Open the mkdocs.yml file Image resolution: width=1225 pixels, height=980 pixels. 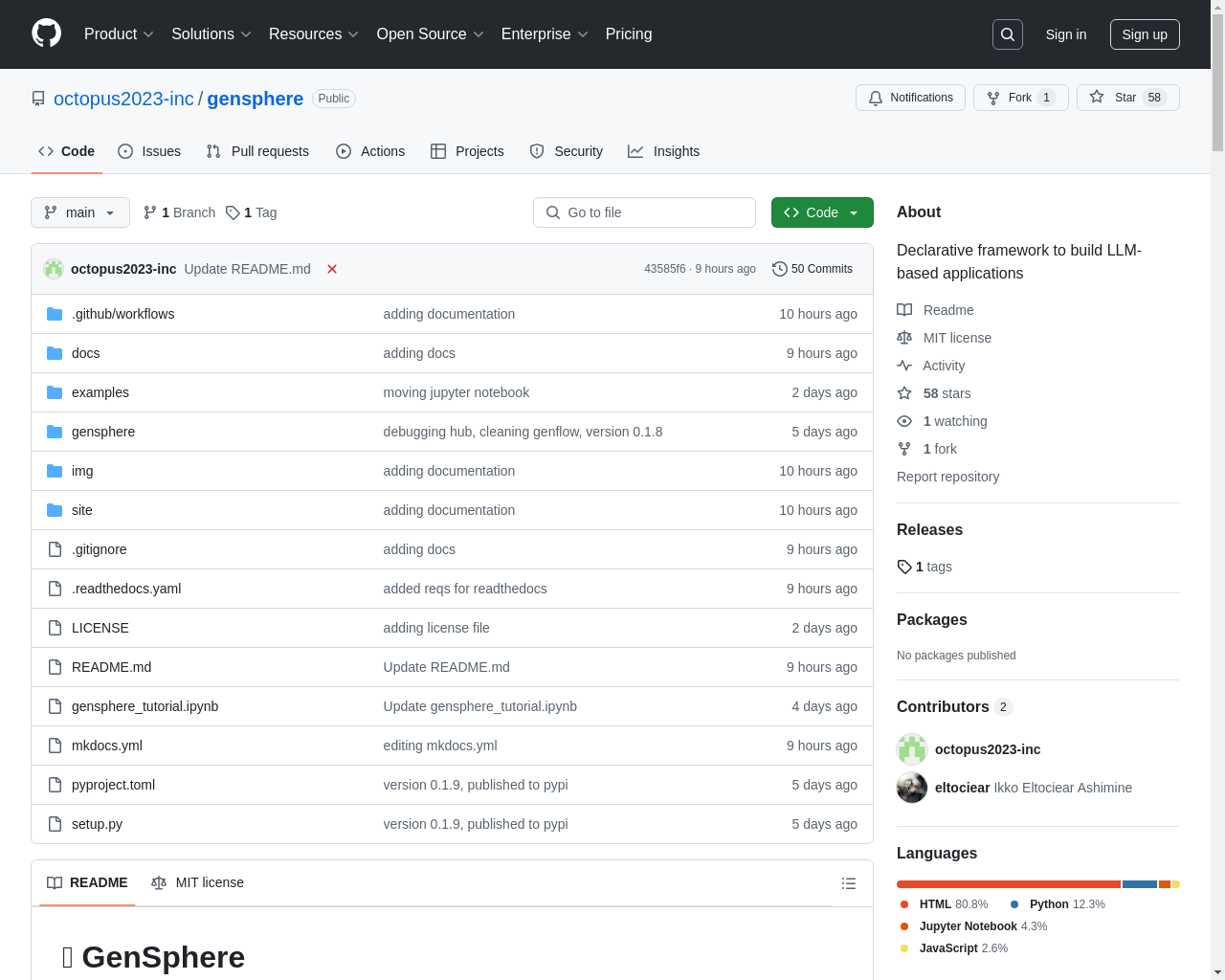[x=107, y=746]
